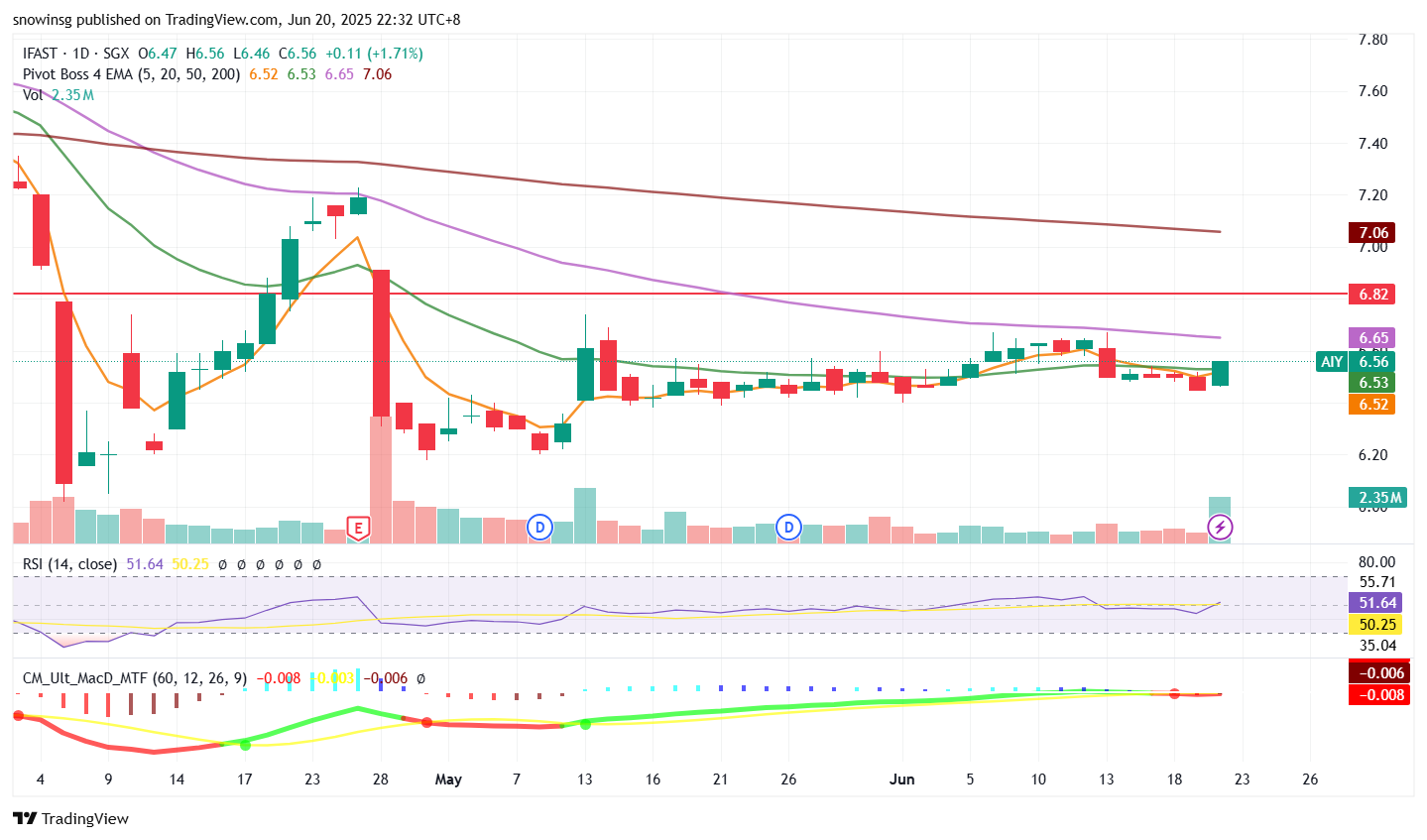The width and height of the screenshot is (1427, 840).
Task: Click the dividend D marker near May 9
Action: click(x=539, y=527)
